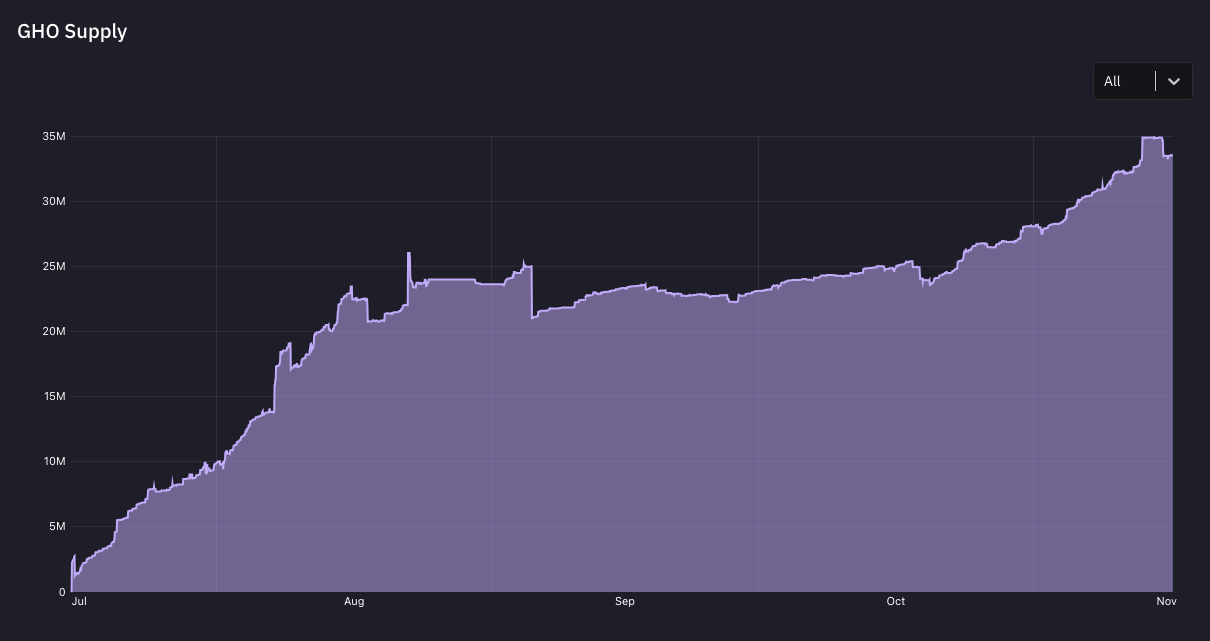Select the 10M y-axis label
The image size is (1210, 641).
tap(54, 461)
